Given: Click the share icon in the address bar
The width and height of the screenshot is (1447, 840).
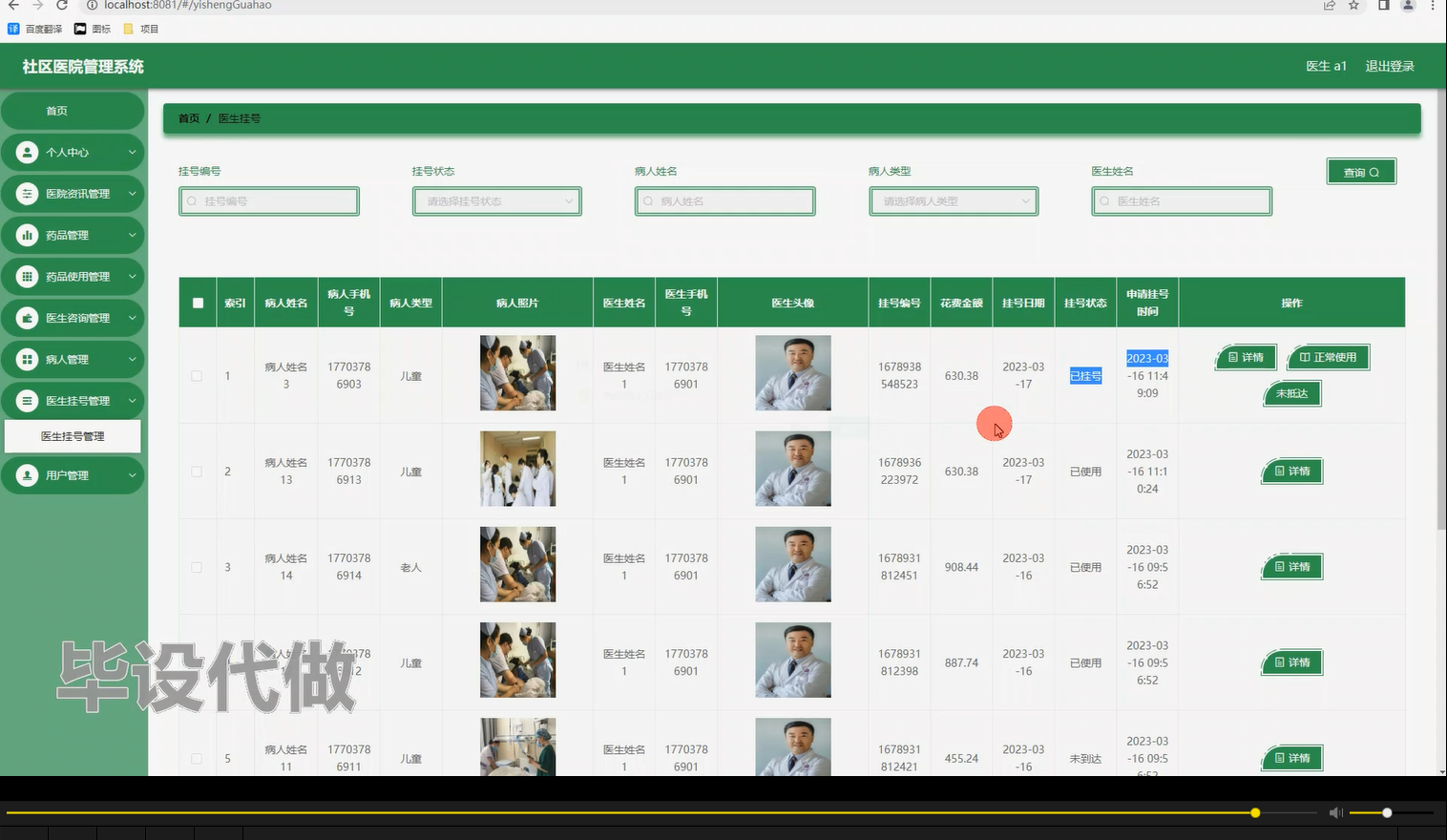Looking at the screenshot, I should (x=1329, y=5).
